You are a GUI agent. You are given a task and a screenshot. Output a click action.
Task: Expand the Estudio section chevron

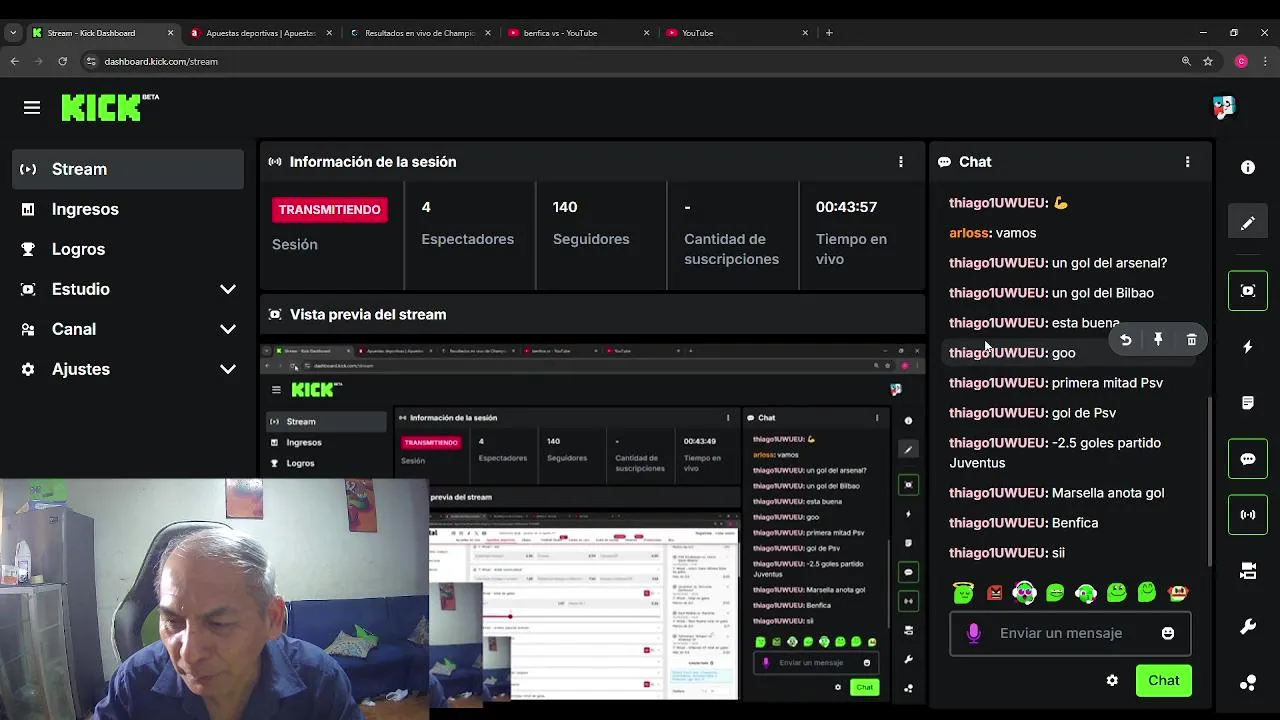coord(228,289)
